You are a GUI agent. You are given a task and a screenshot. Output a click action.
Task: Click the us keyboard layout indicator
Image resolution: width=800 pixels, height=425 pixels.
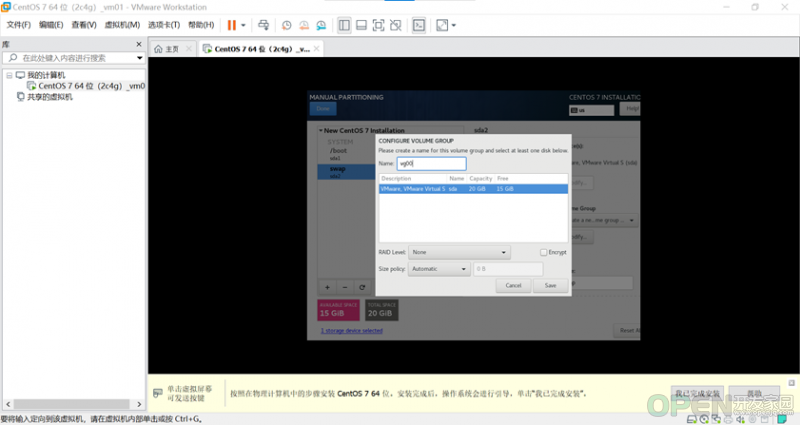591,110
